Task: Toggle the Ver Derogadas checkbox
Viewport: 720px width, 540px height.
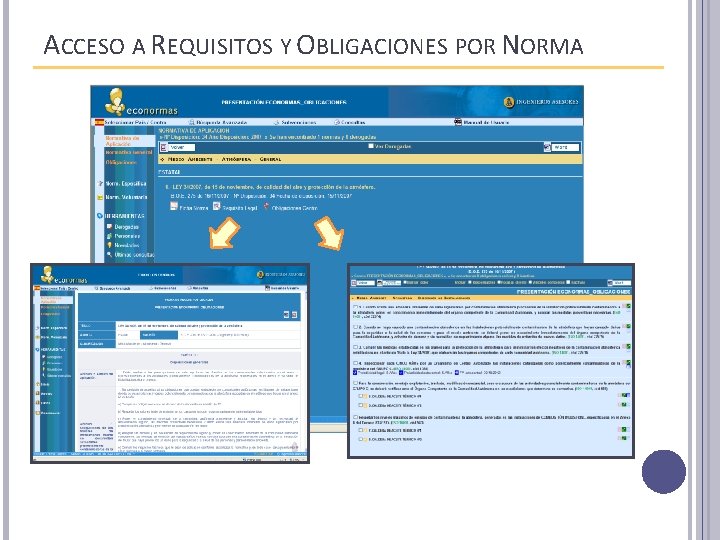Action: [x=371, y=146]
